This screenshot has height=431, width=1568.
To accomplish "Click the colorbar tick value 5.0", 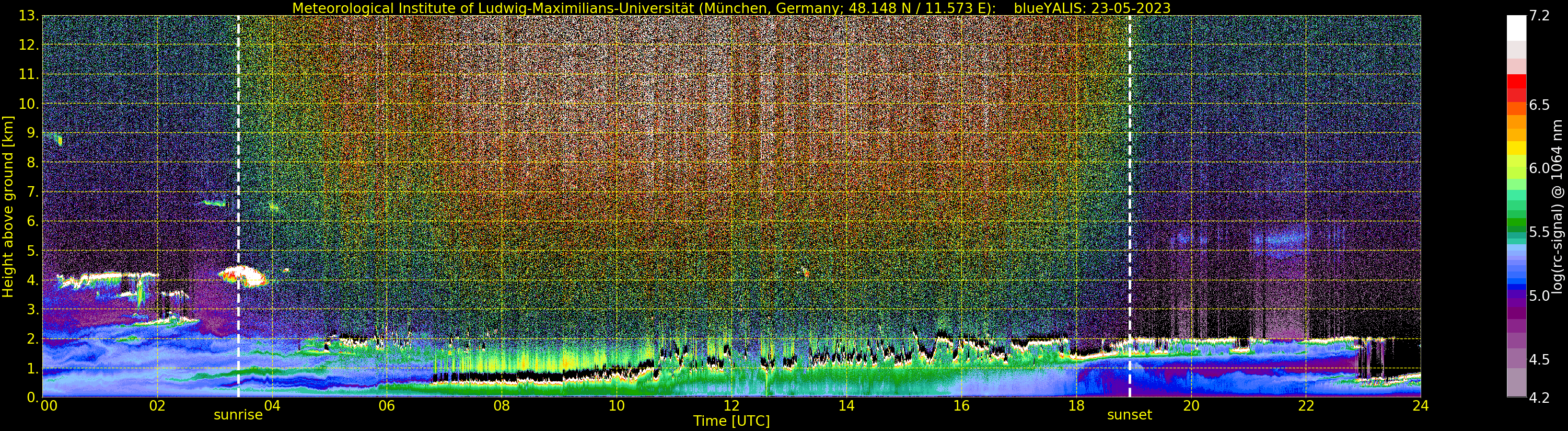I will click(1539, 296).
